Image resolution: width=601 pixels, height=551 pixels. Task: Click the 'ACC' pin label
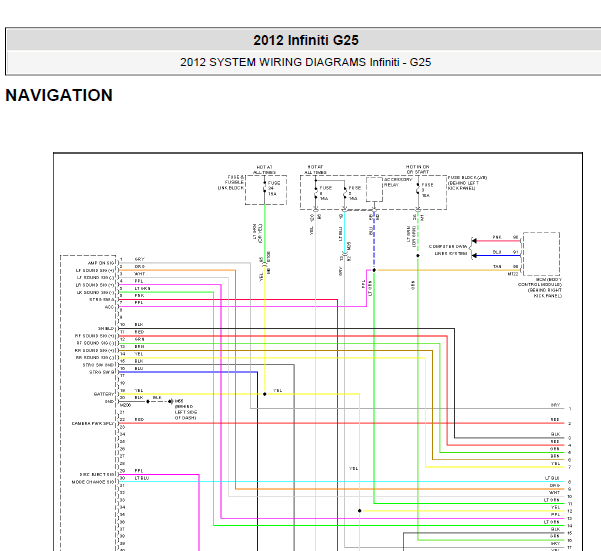109,307
